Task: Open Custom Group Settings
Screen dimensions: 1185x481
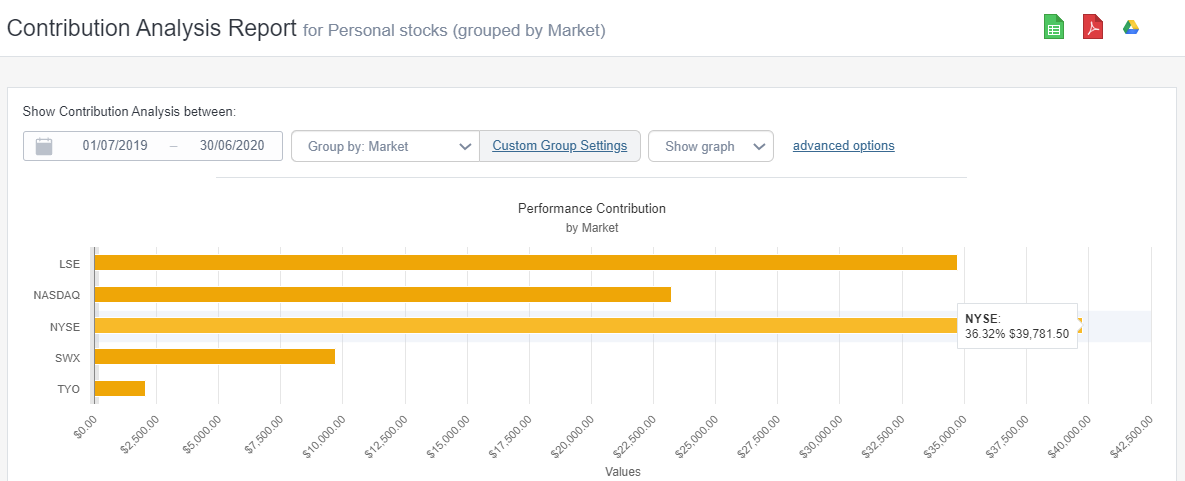Action: tap(560, 146)
